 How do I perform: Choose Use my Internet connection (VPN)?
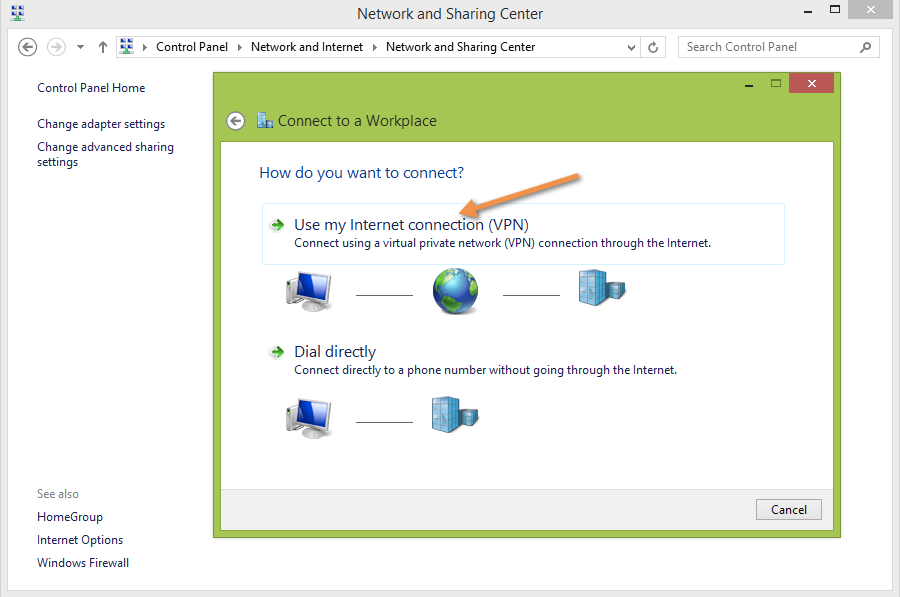pyautogui.click(x=411, y=226)
